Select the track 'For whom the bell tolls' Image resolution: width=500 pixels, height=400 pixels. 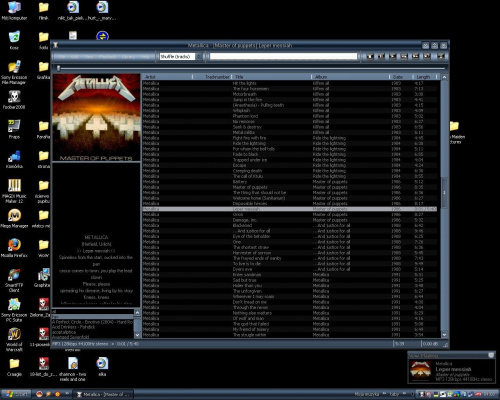point(289,149)
